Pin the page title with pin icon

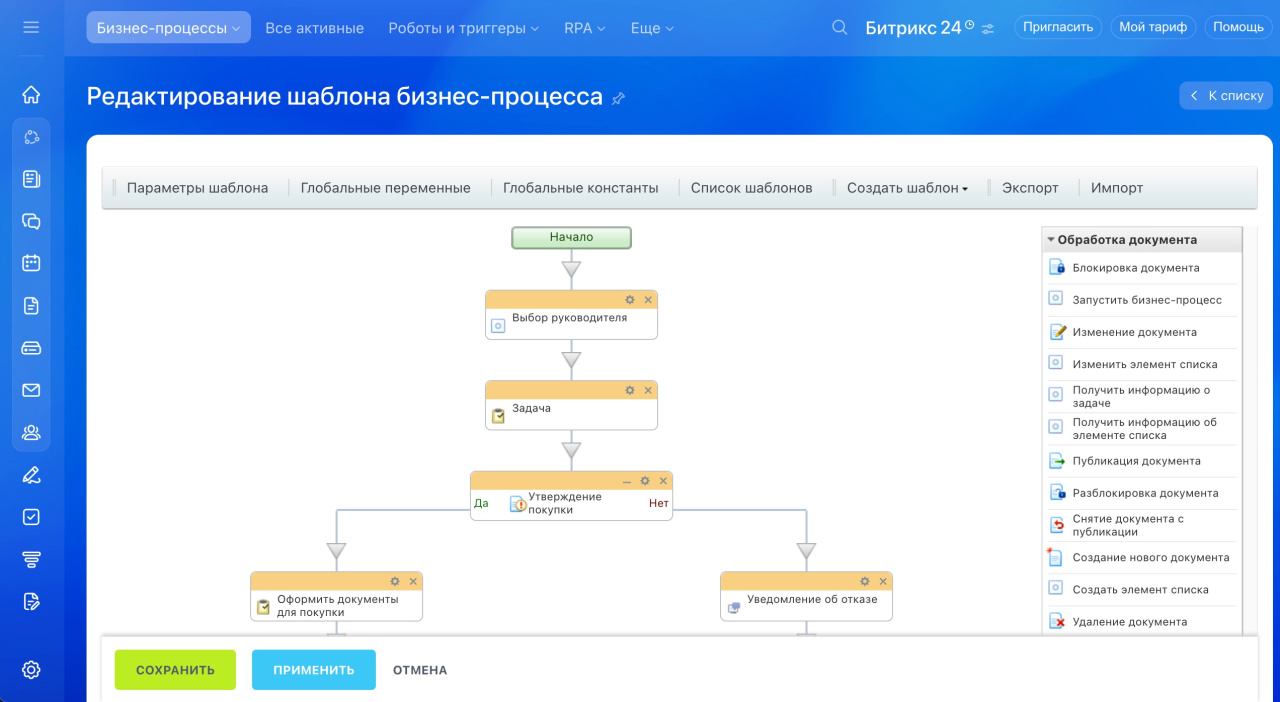click(618, 98)
